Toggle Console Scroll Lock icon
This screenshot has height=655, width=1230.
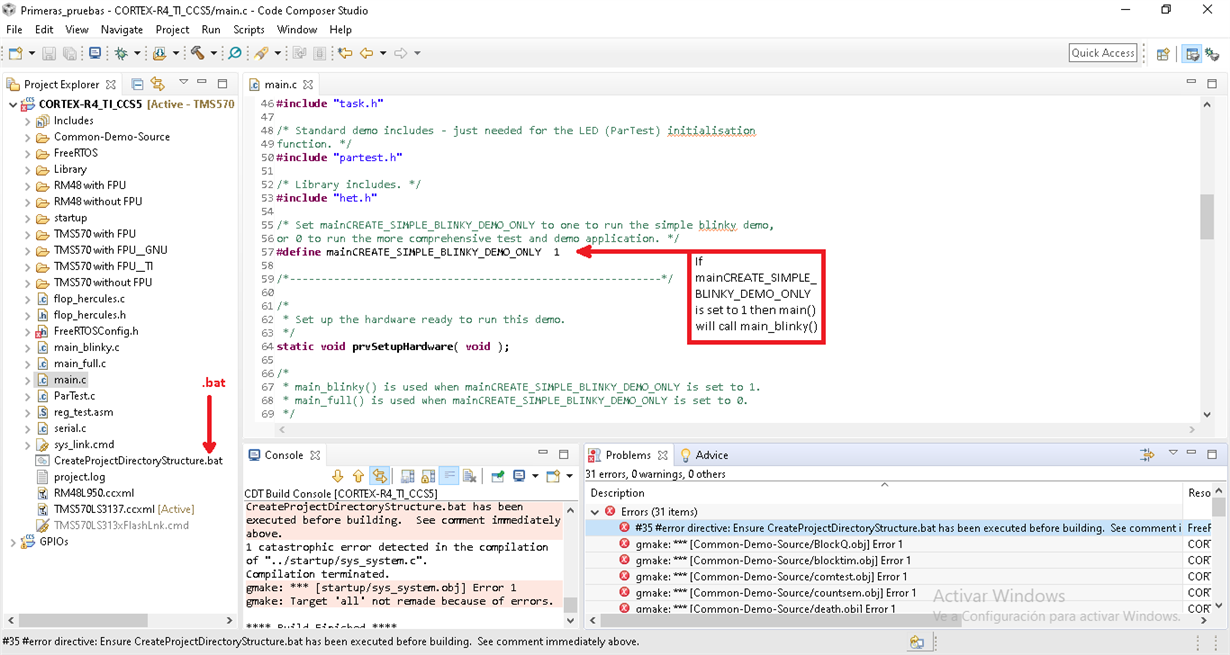[x=428, y=476]
